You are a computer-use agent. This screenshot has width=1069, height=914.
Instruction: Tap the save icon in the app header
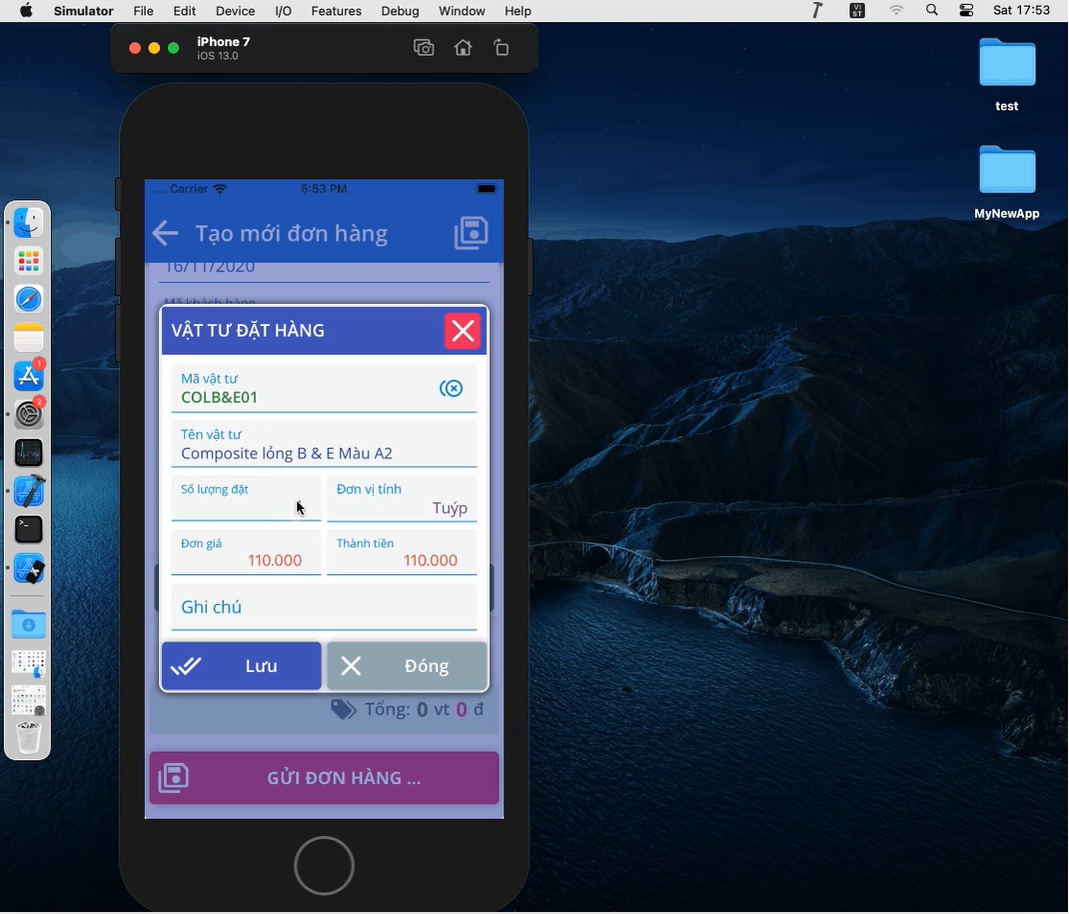[471, 233]
